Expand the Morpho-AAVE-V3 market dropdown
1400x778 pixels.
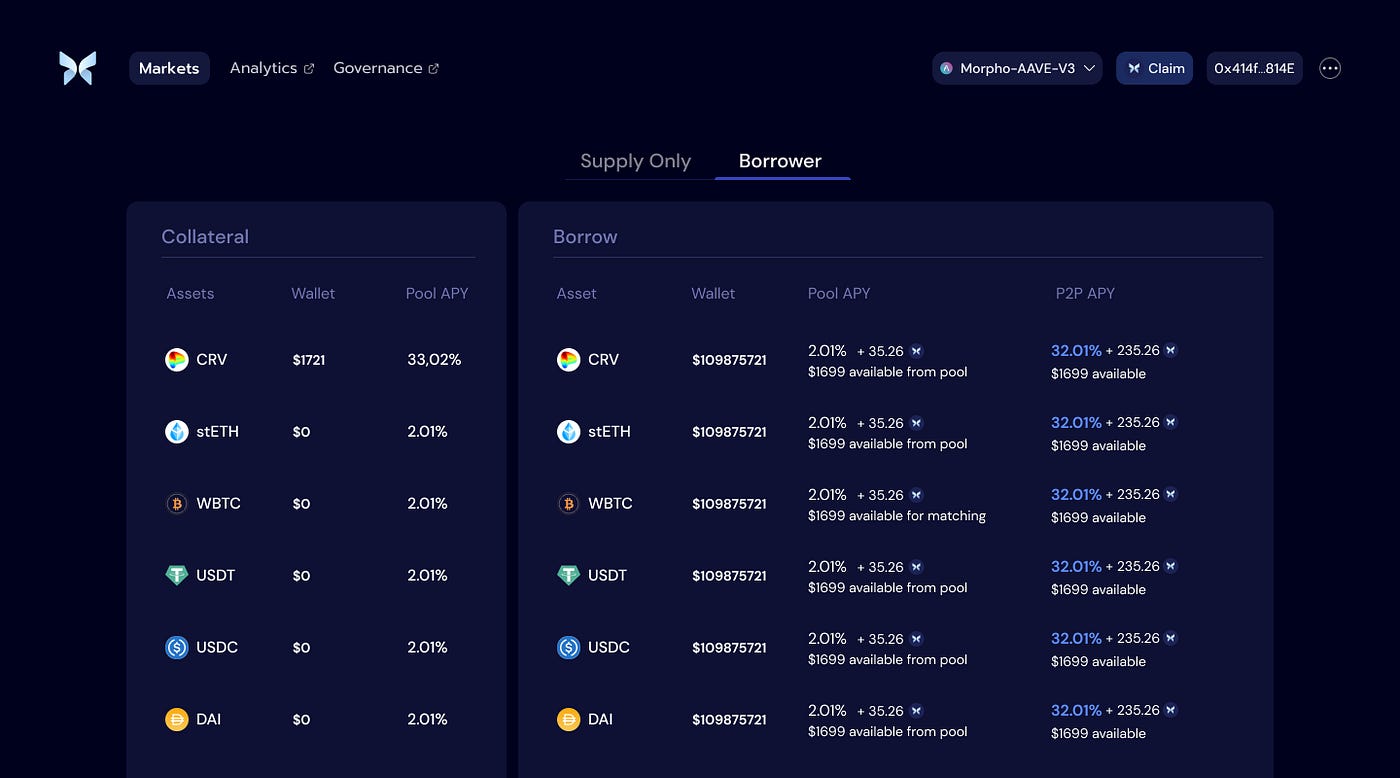pos(1017,68)
